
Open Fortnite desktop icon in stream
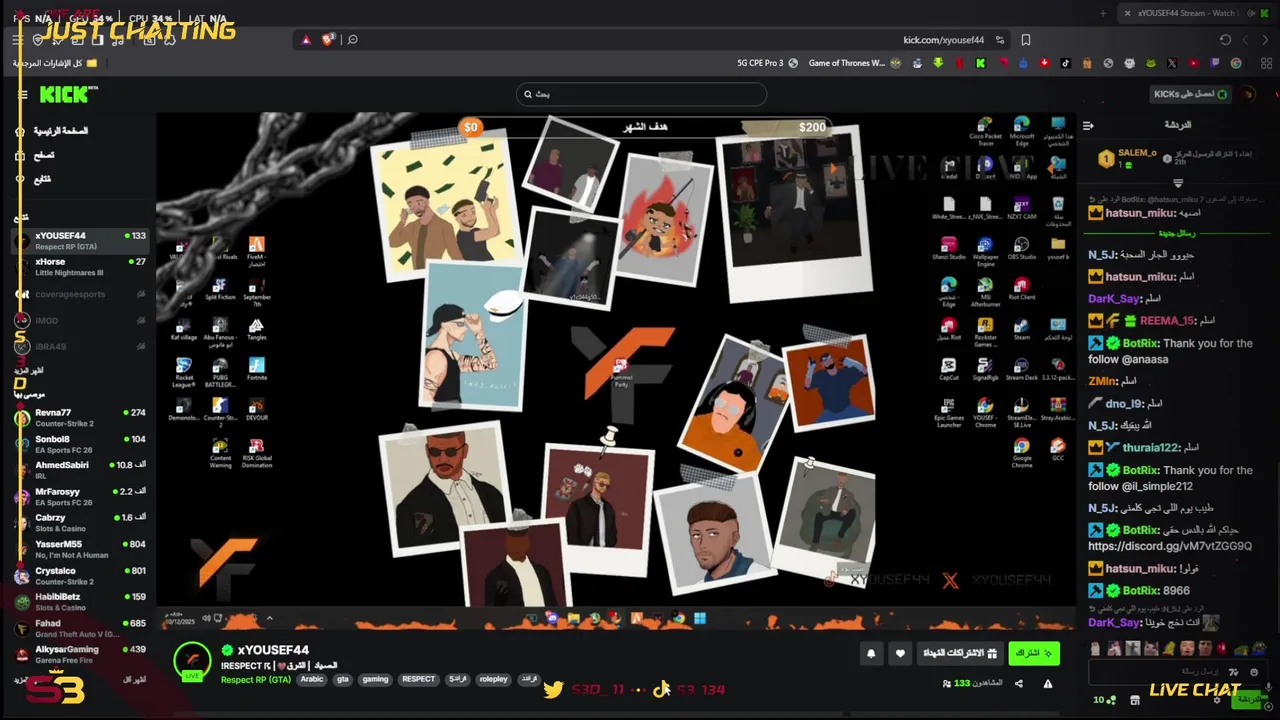coord(256,369)
